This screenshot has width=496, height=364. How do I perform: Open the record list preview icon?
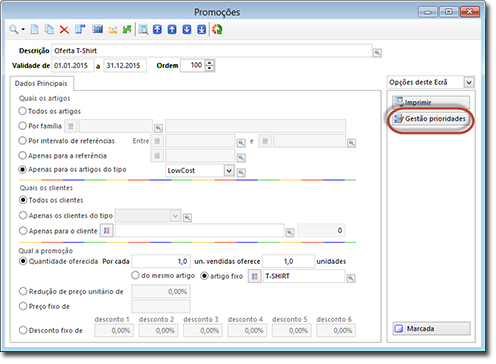[x=143, y=29]
